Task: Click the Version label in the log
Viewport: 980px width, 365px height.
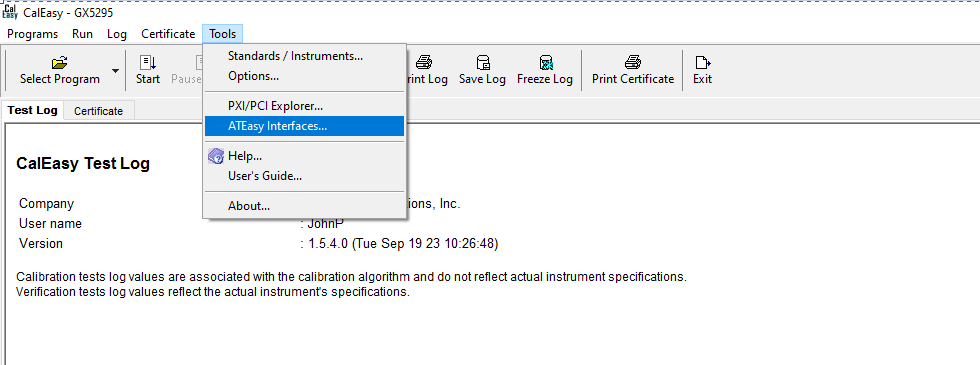Action: pos(41,244)
